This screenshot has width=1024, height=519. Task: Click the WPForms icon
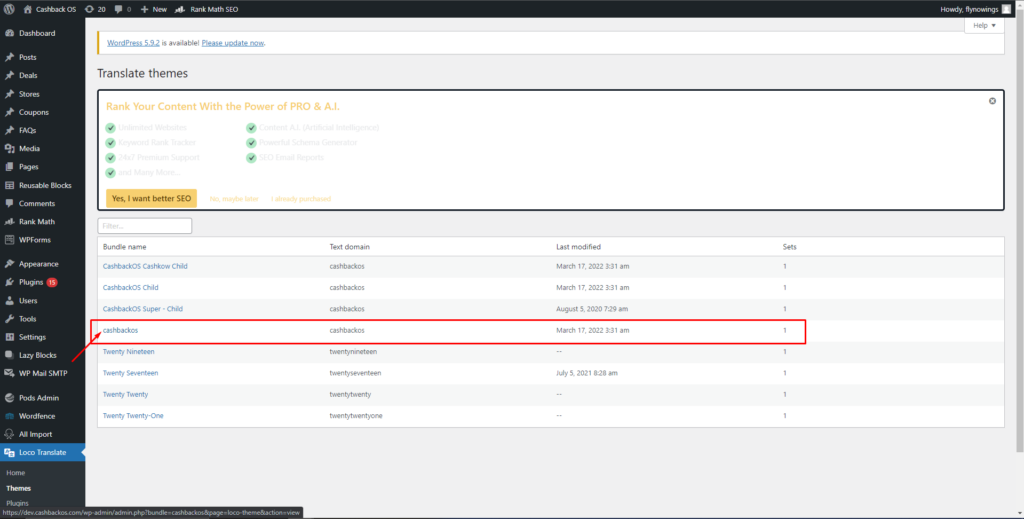pos(9,240)
